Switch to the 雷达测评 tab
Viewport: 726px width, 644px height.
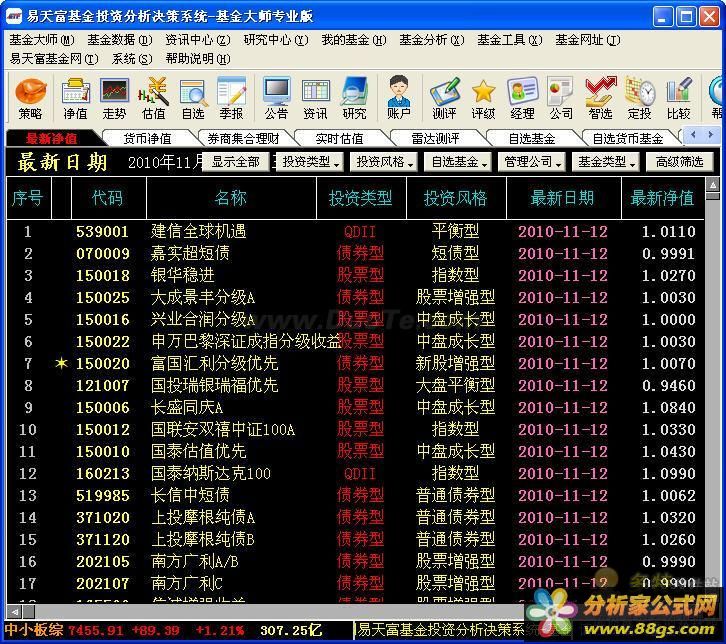click(x=436, y=138)
